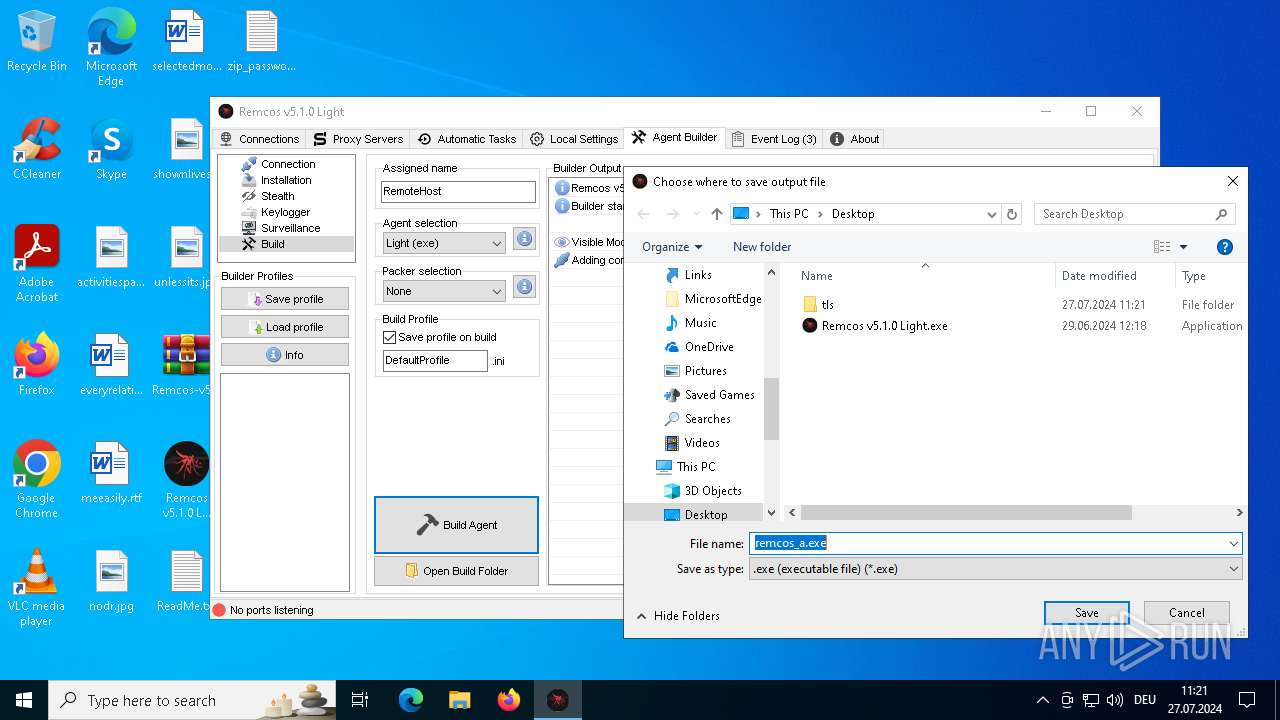Viewport: 1280px width, 720px height.
Task: Open the Save as type dropdown
Action: (x=995, y=569)
